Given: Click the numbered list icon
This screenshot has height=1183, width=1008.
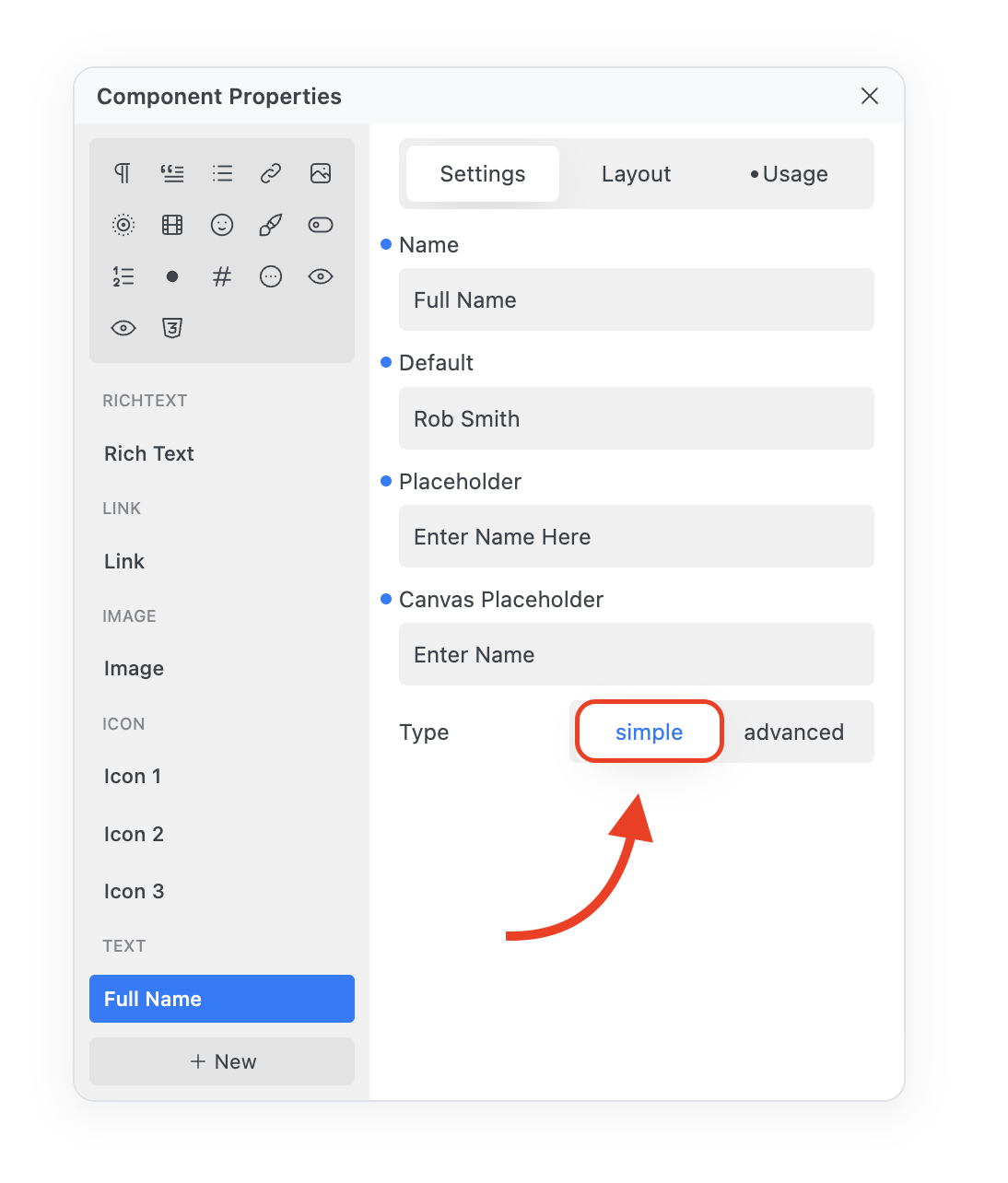Looking at the screenshot, I should pyautogui.click(x=123, y=276).
